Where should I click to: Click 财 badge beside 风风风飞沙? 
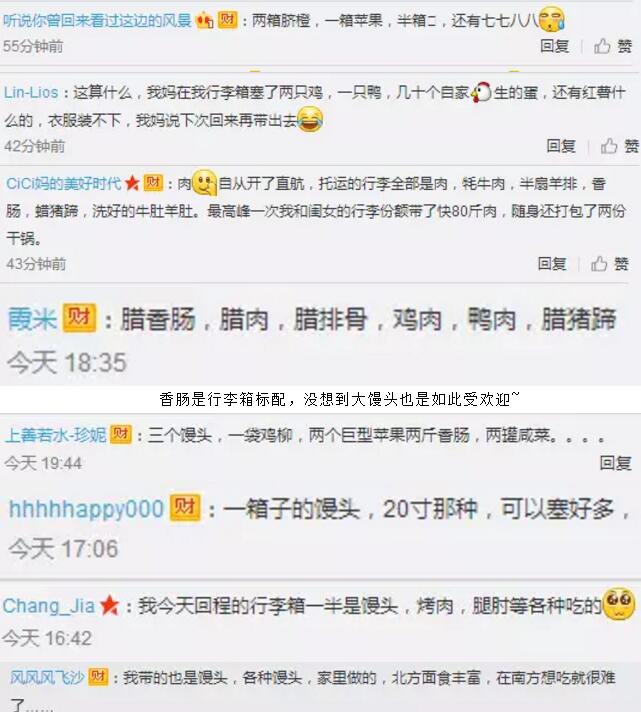[98, 677]
